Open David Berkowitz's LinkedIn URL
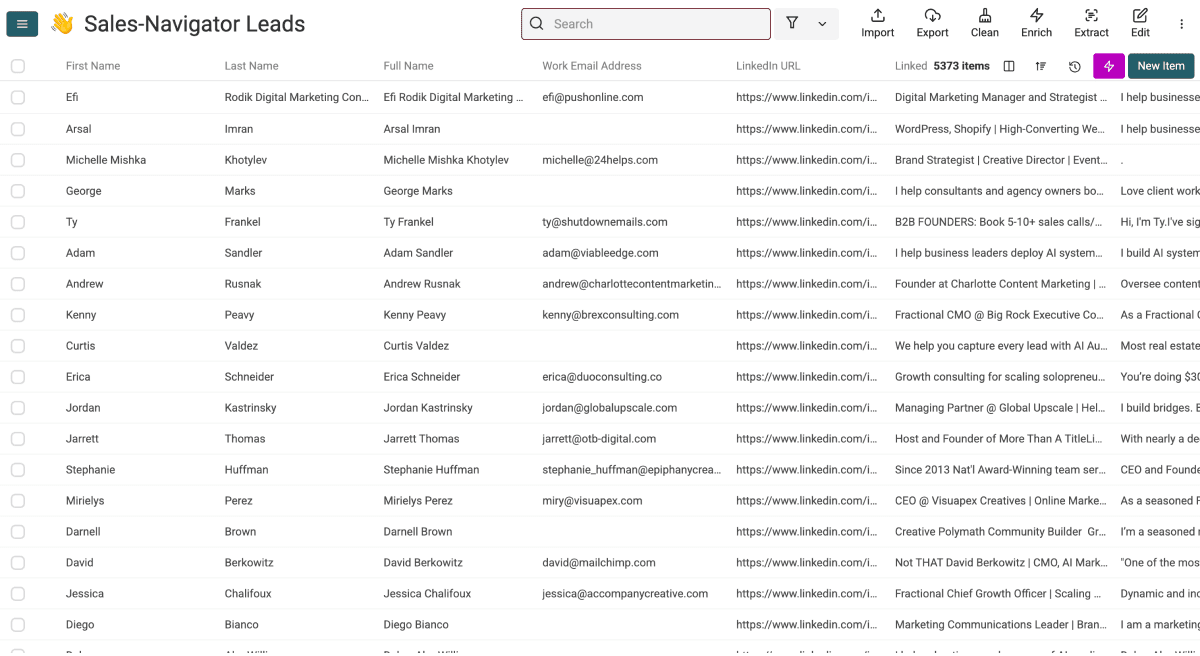This screenshot has width=1200, height=656. click(807, 562)
